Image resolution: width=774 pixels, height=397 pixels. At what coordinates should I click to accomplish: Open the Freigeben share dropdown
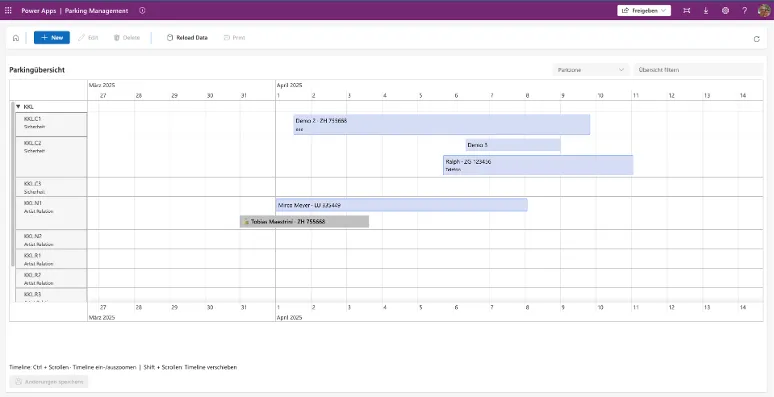coord(644,10)
